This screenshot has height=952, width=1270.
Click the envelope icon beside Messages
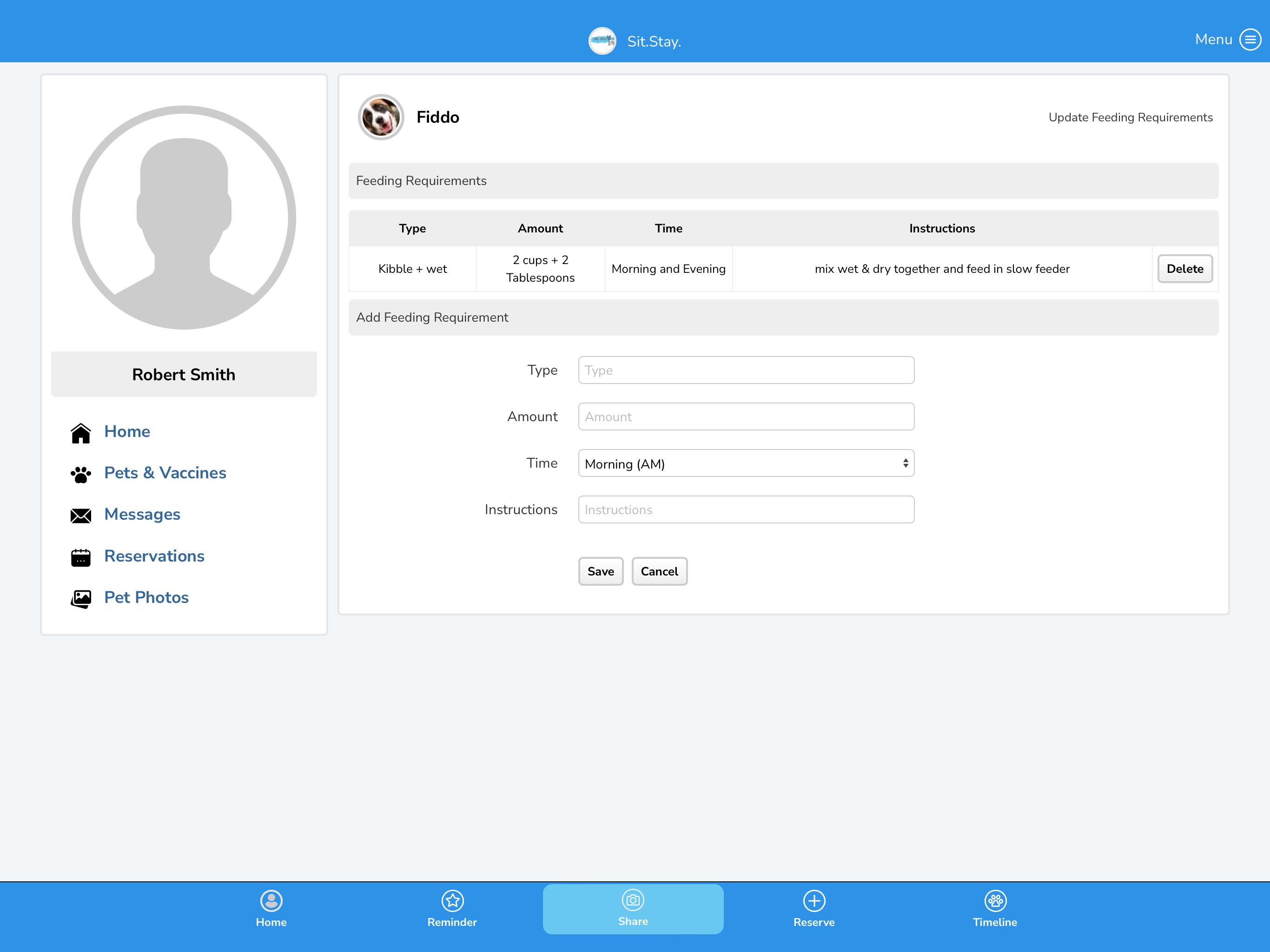point(81,516)
